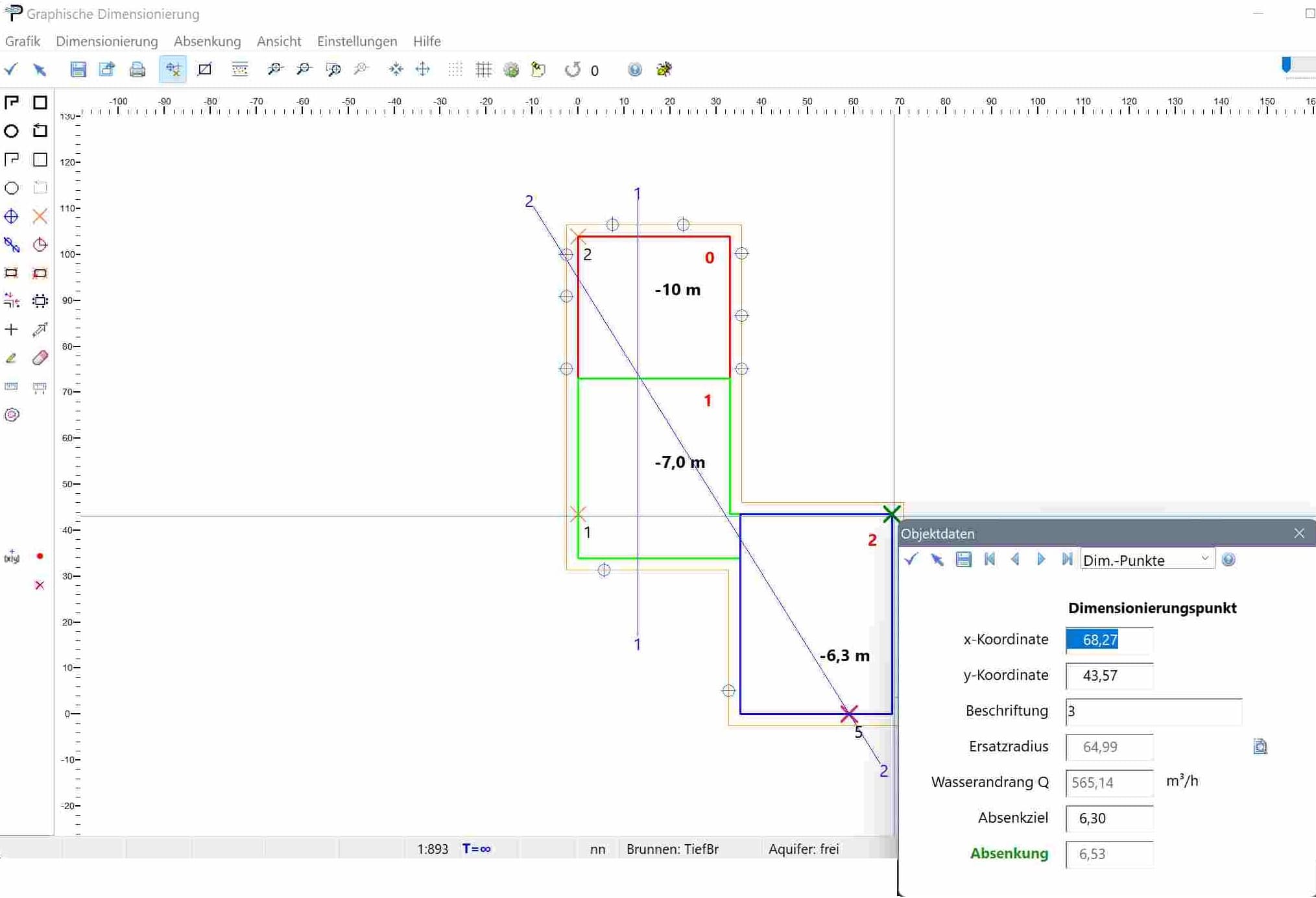Viewport: 1316px width, 898px height.
Task: Select the thick circle drawing tool
Action: coord(12,131)
